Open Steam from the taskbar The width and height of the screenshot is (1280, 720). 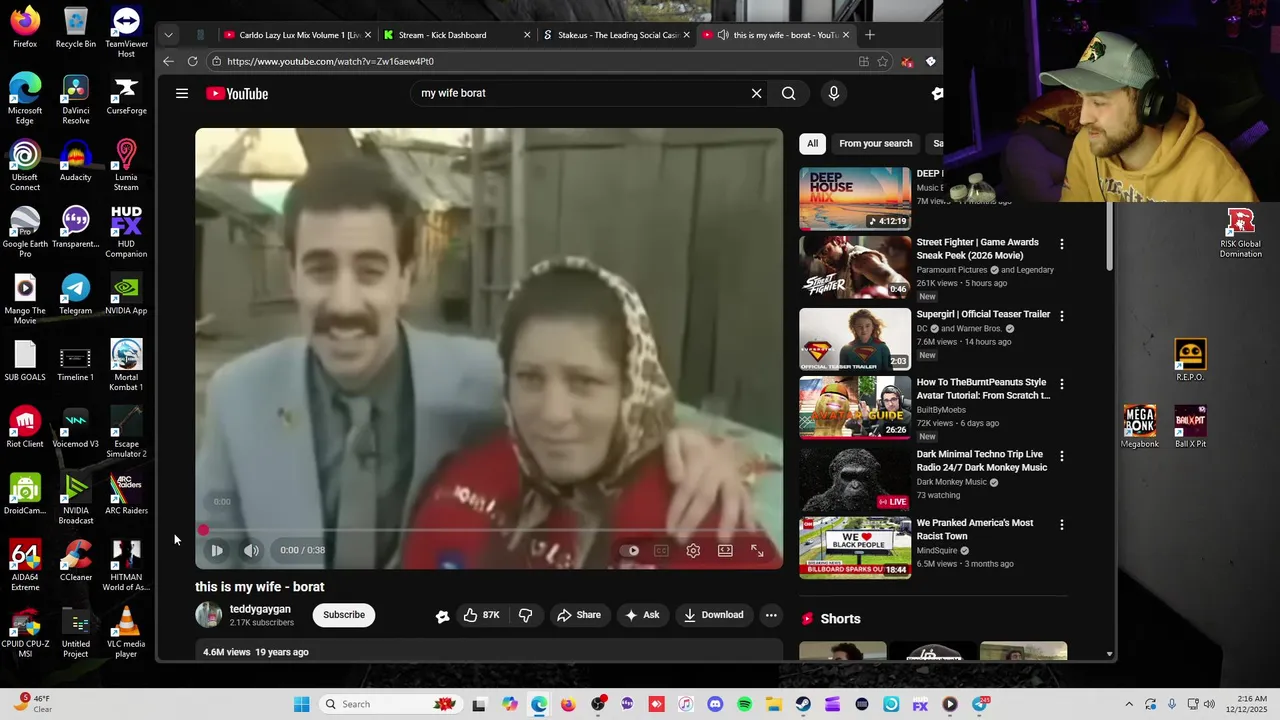point(803,704)
